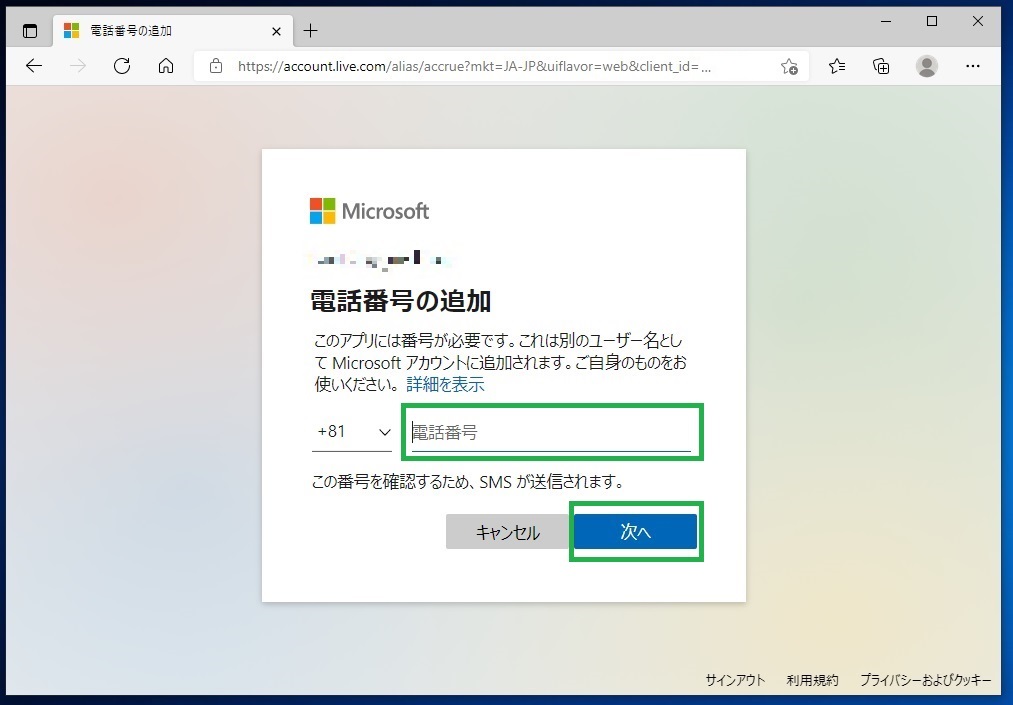Image resolution: width=1013 pixels, height=705 pixels.
Task: Open プライバシーおよびクッキー footer link
Action: point(925,680)
